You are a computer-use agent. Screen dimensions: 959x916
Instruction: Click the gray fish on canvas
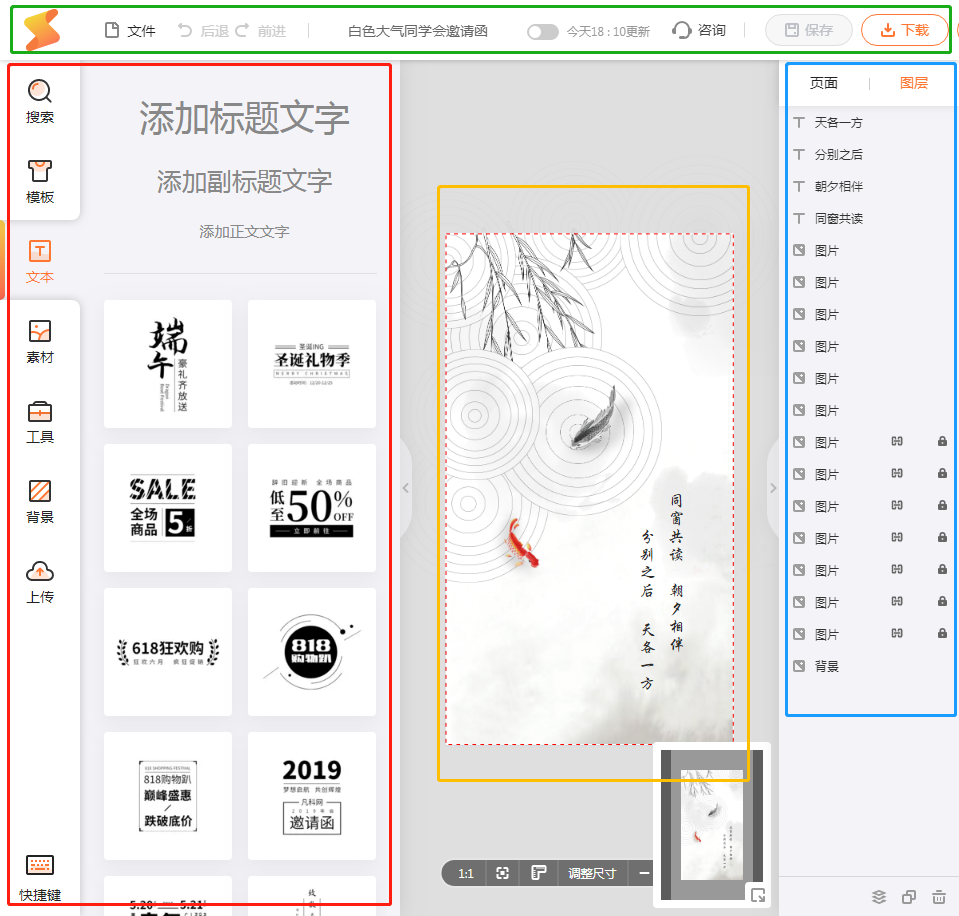tap(593, 419)
